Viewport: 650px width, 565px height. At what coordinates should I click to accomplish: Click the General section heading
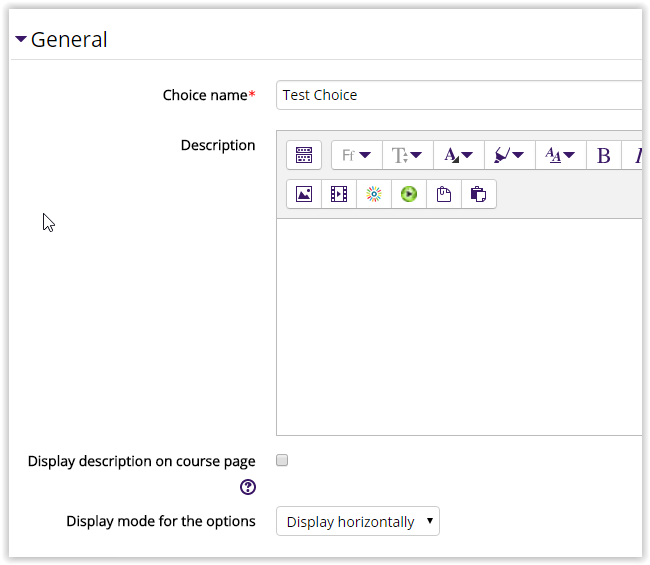pos(69,40)
